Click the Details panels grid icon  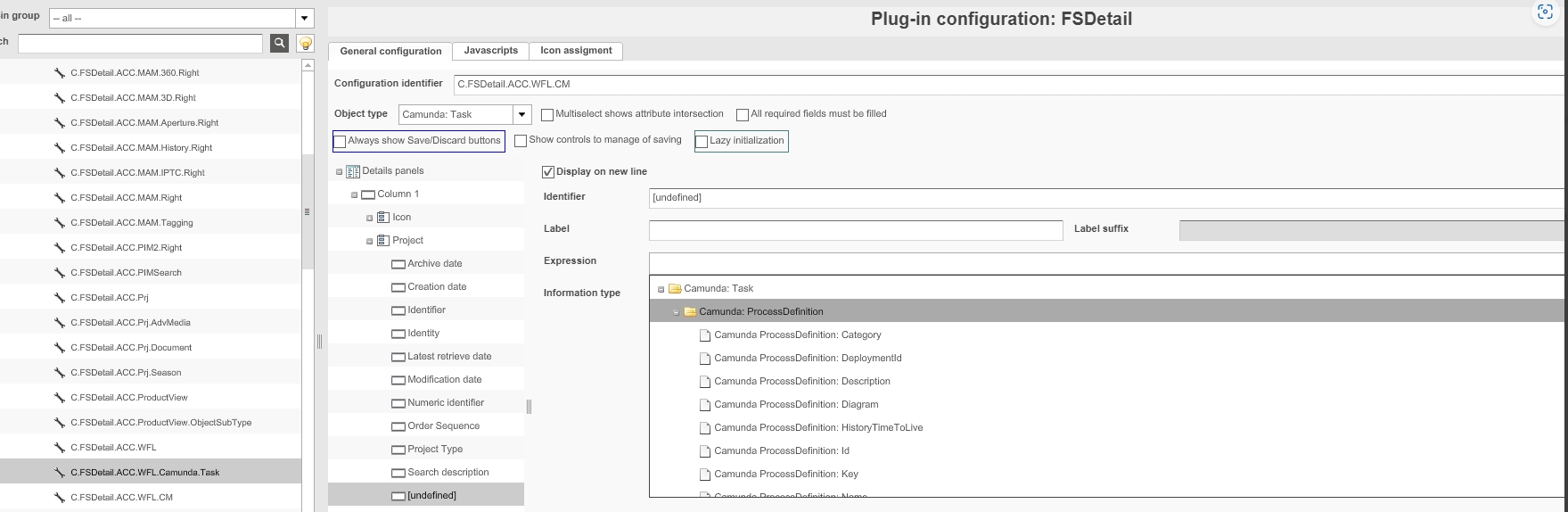click(352, 171)
